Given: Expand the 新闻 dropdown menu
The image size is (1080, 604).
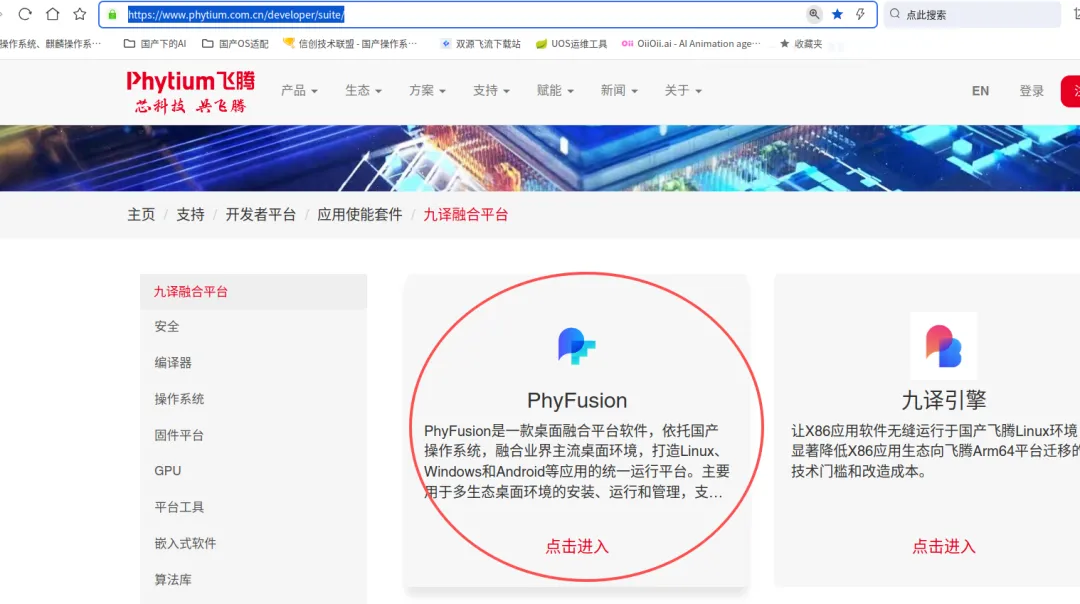Looking at the screenshot, I should [x=619, y=90].
